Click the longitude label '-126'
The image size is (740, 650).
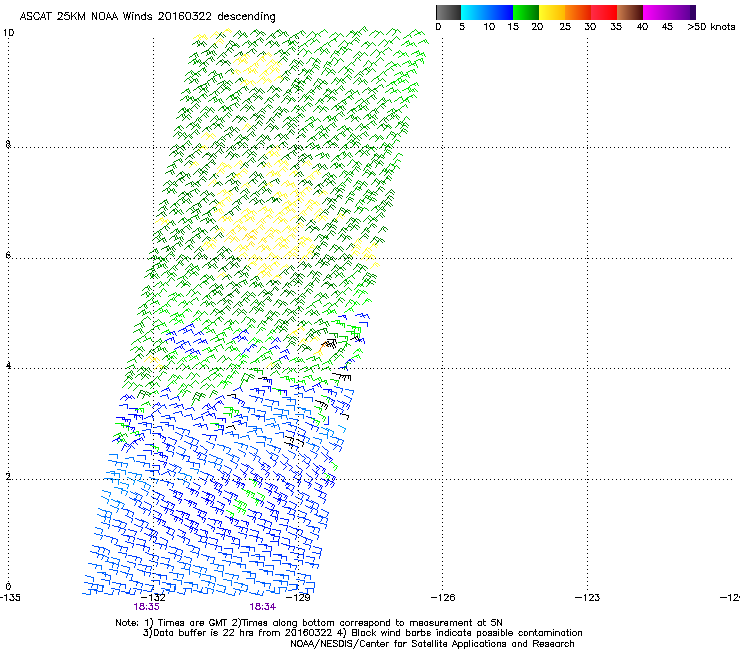coord(443,598)
